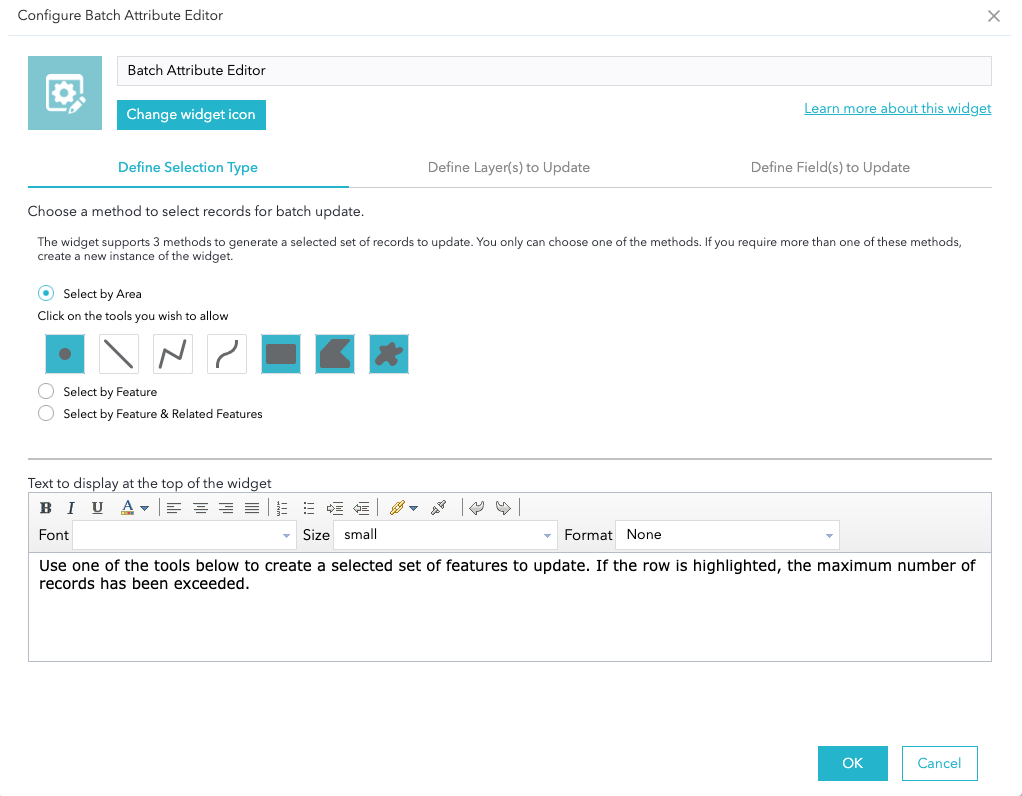
Task: Open the font color dropdown arrow
Action: click(x=145, y=508)
